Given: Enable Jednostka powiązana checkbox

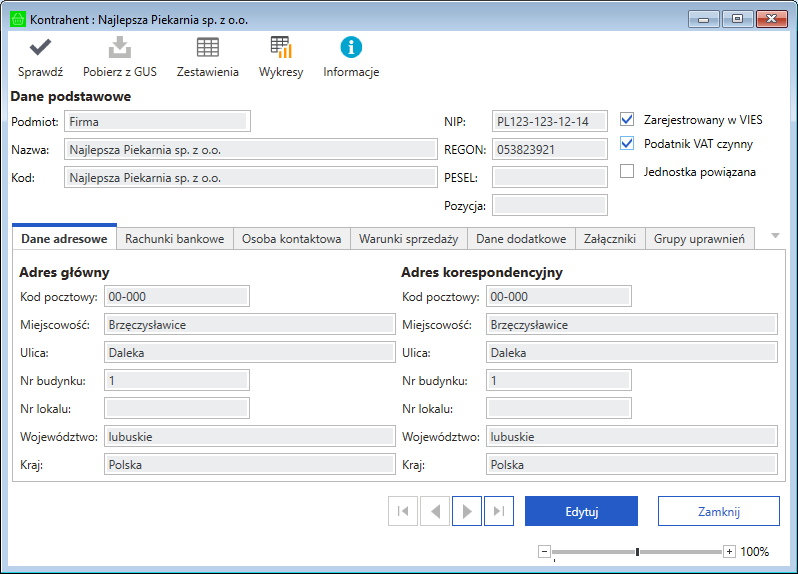Looking at the screenshot, I should [x=627, y=171].
